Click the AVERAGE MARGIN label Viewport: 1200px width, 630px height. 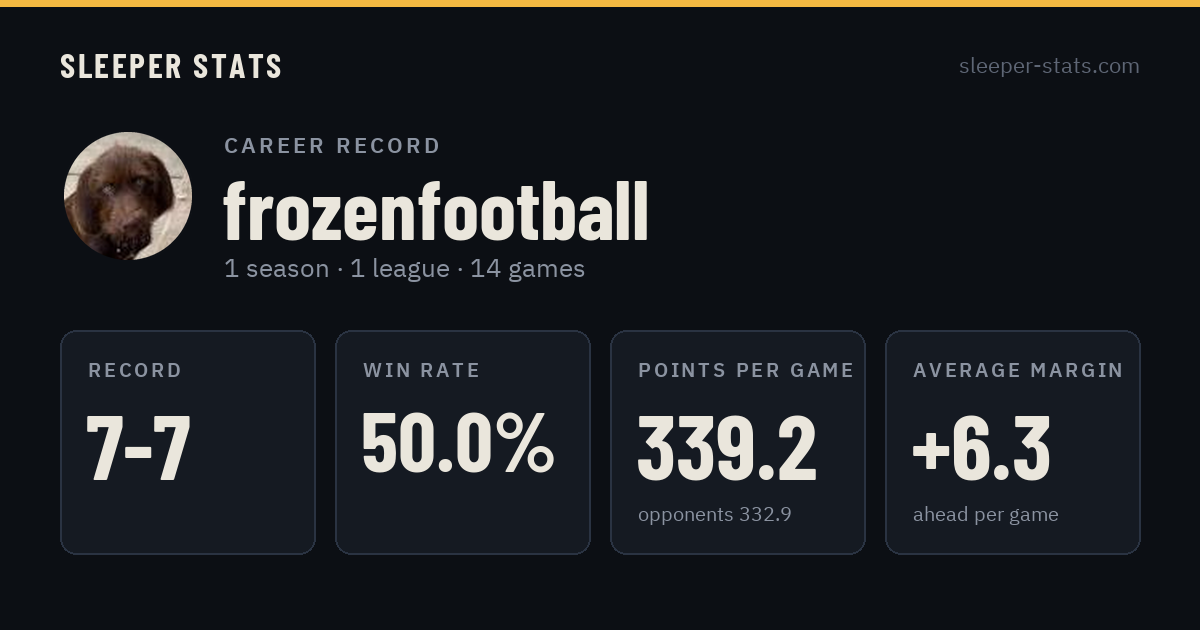(1018, 371)
